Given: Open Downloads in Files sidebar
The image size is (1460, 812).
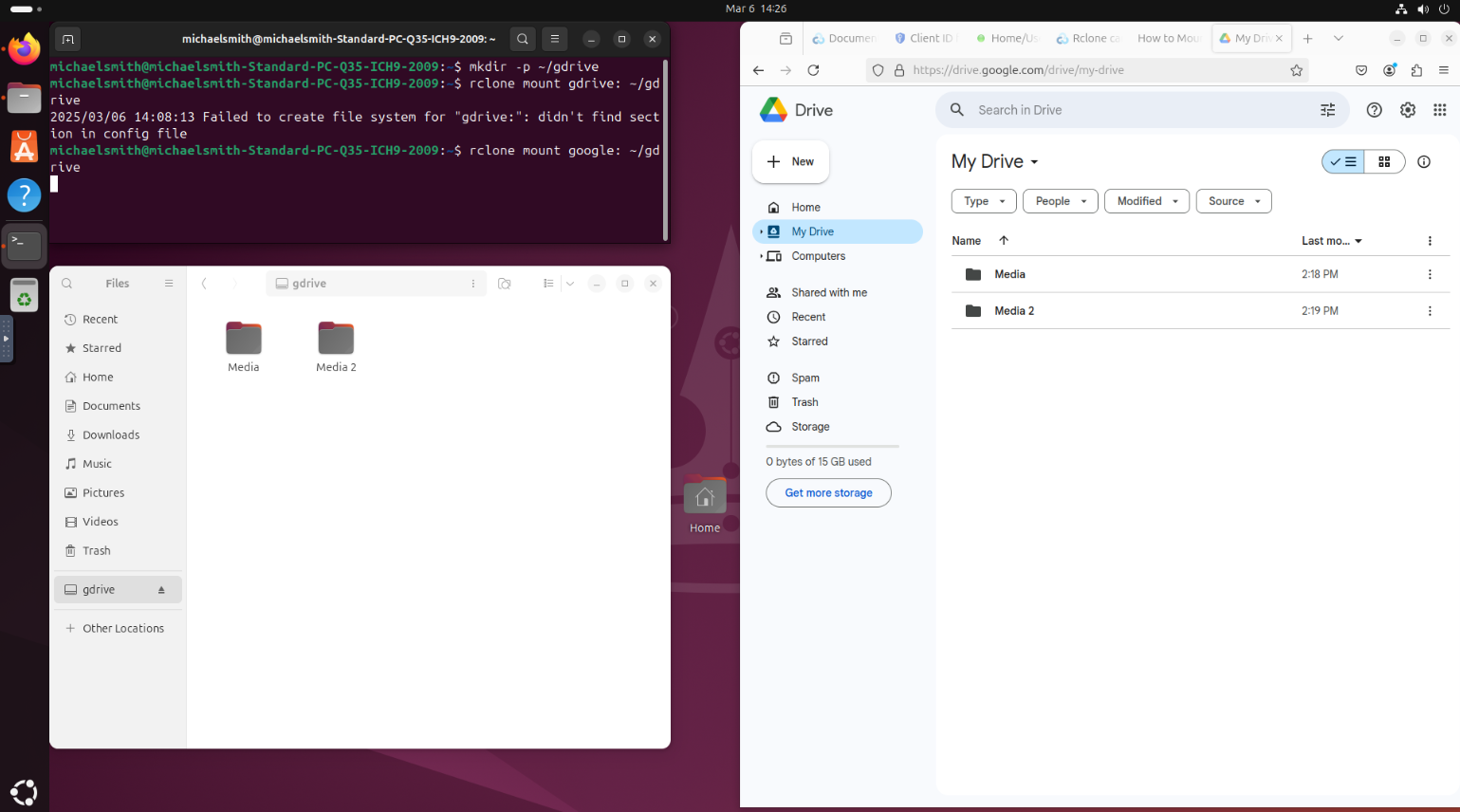Looking at the screenshot, I should [118, 435].
